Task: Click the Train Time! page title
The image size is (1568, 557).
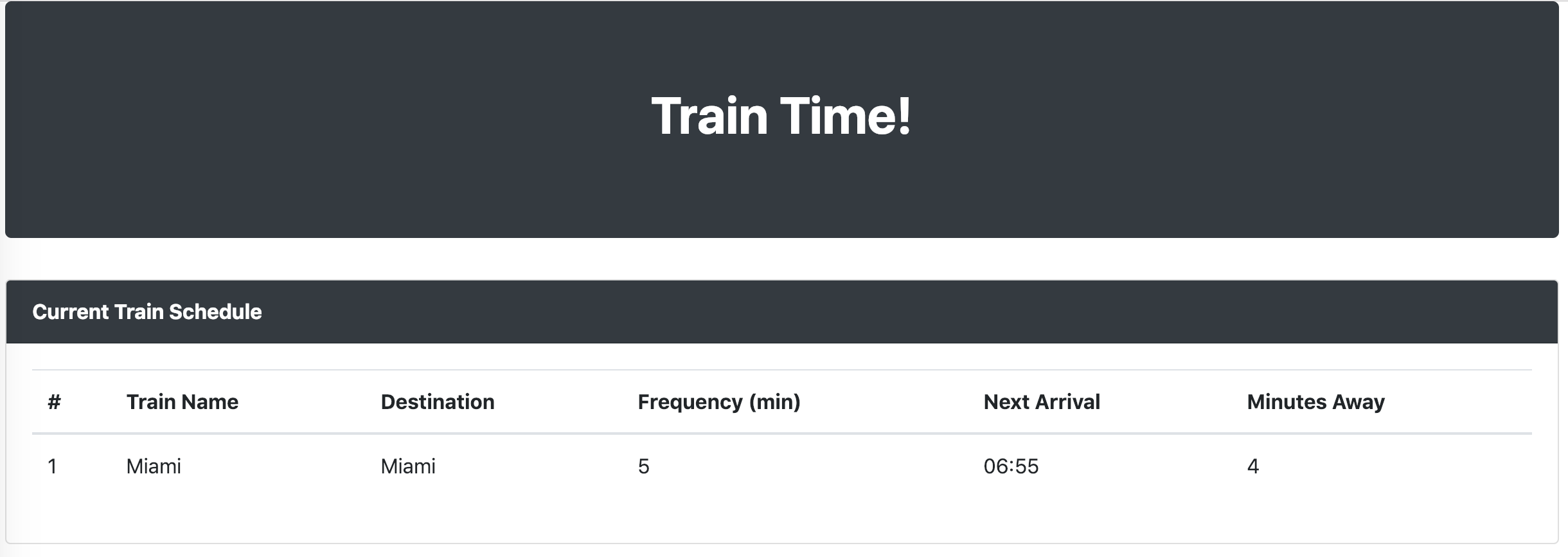Action: point(783,117)
